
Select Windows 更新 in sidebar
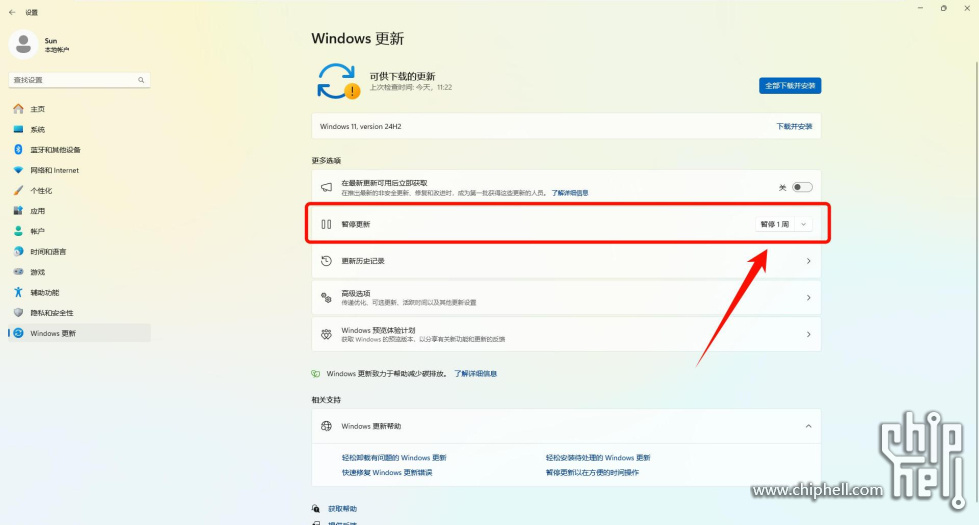[x=79, y=333]
